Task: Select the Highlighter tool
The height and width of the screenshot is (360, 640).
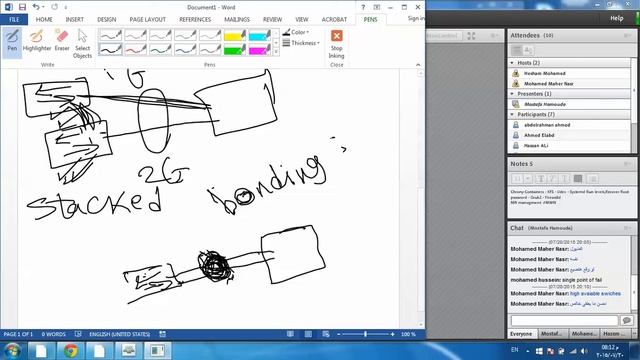Action: coord(37,41)
